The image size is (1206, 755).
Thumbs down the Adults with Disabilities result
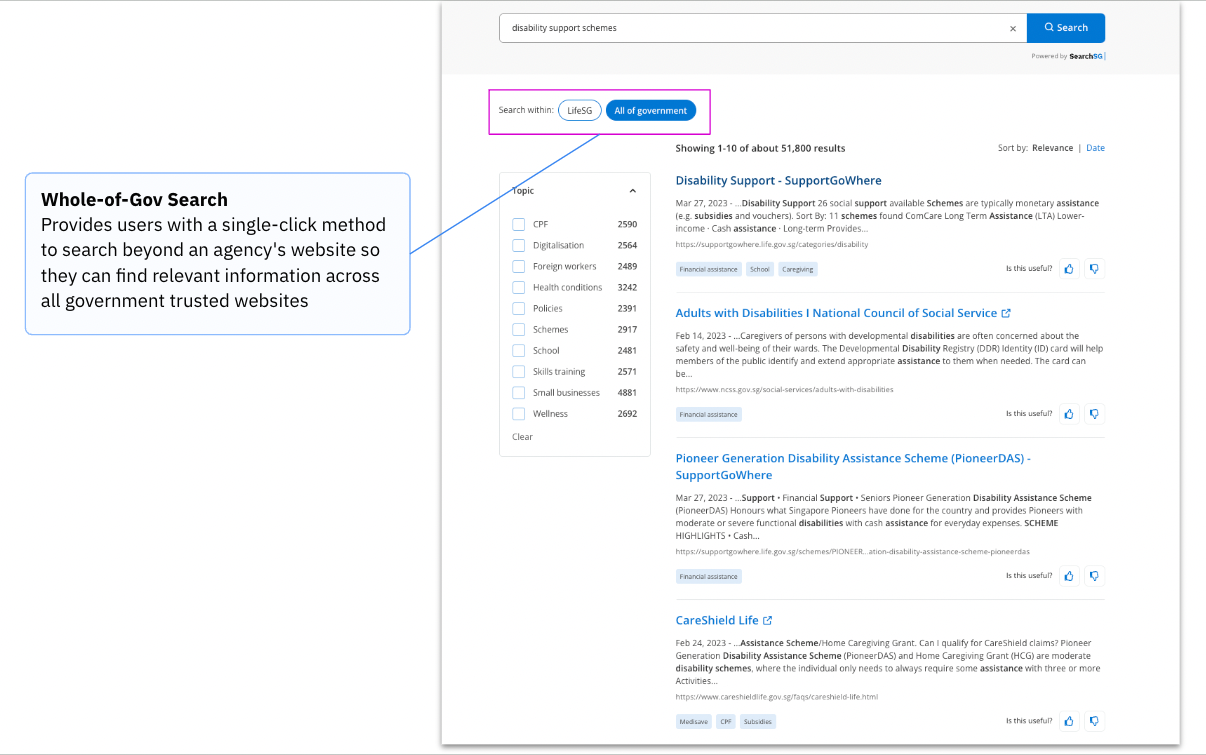click(x=1094, y=413)
